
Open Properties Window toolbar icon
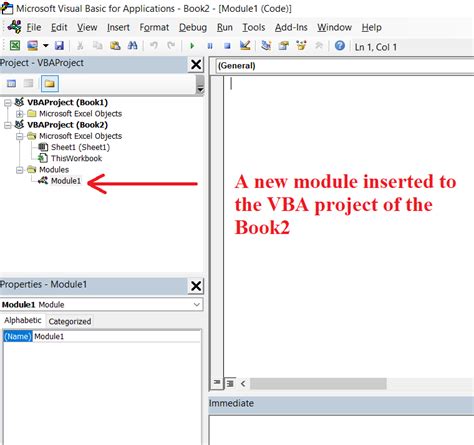coord(284,45)
